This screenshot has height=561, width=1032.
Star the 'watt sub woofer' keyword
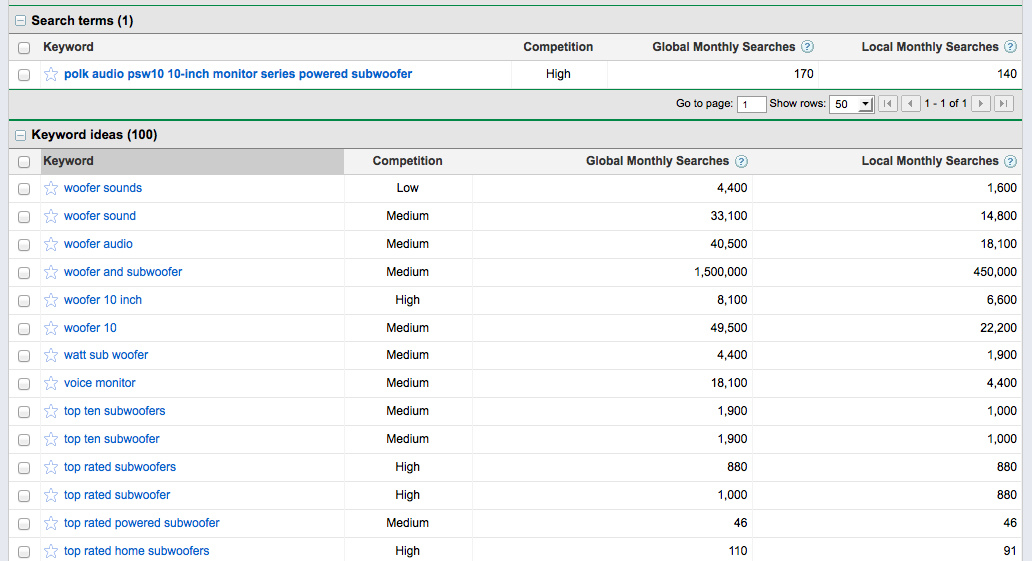(x=51, y=355)
